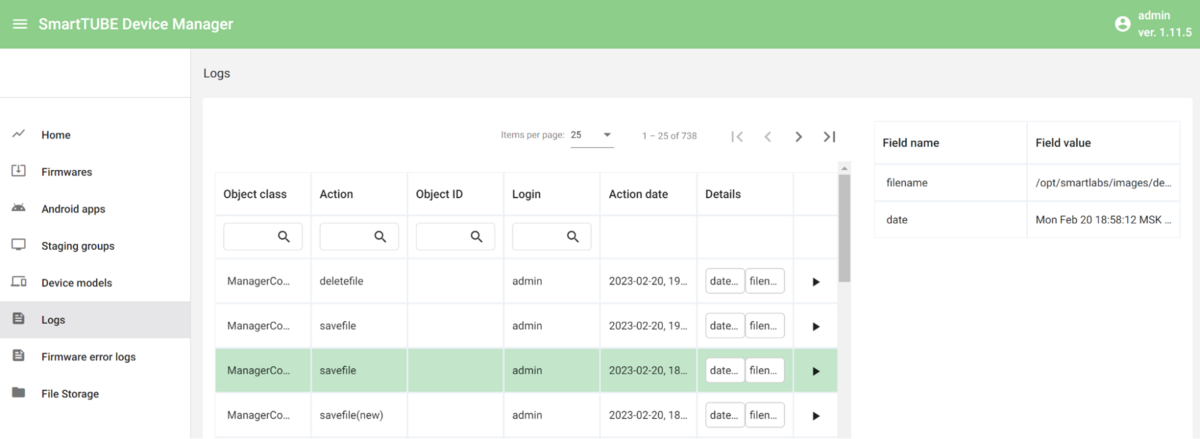
Task: Click the filename chip in savefile(new) row
Action: [765, 415]
